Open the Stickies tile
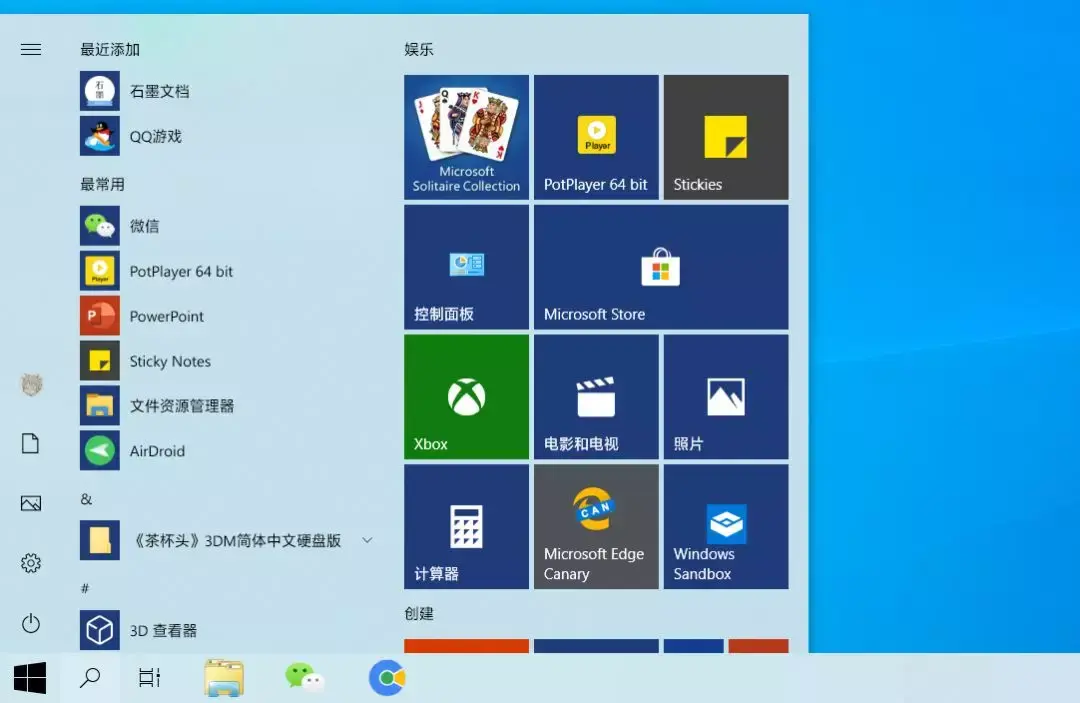The height and width of the screenshot is (703, 1080). pos(726,137)
